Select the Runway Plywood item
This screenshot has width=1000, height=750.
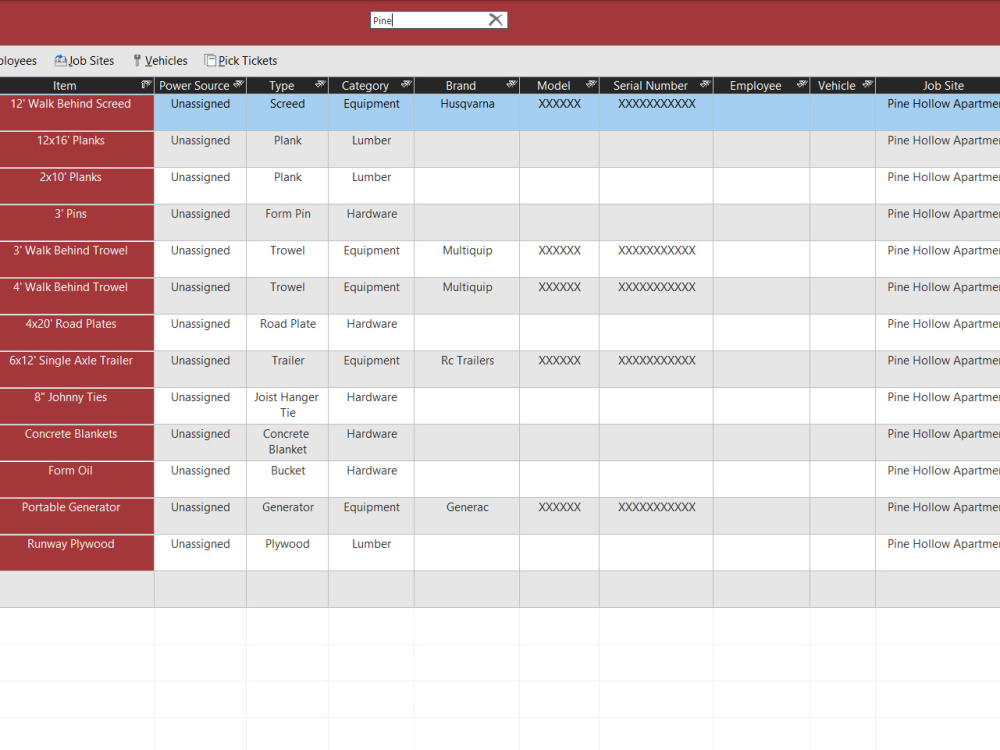click(77, 552)
